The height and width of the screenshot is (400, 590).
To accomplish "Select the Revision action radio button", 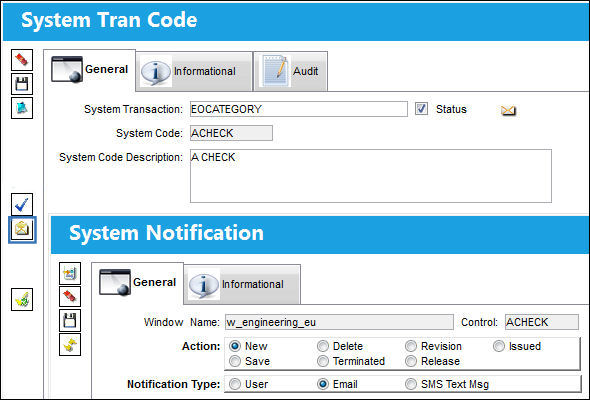I will tap(411, 346).
